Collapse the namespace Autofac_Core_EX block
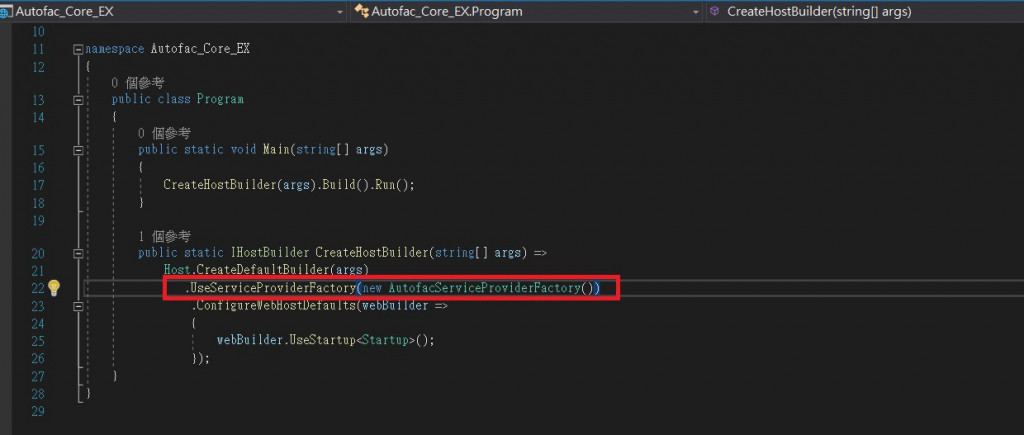This screenshot has height=435, width=1024. pos(78,49)
